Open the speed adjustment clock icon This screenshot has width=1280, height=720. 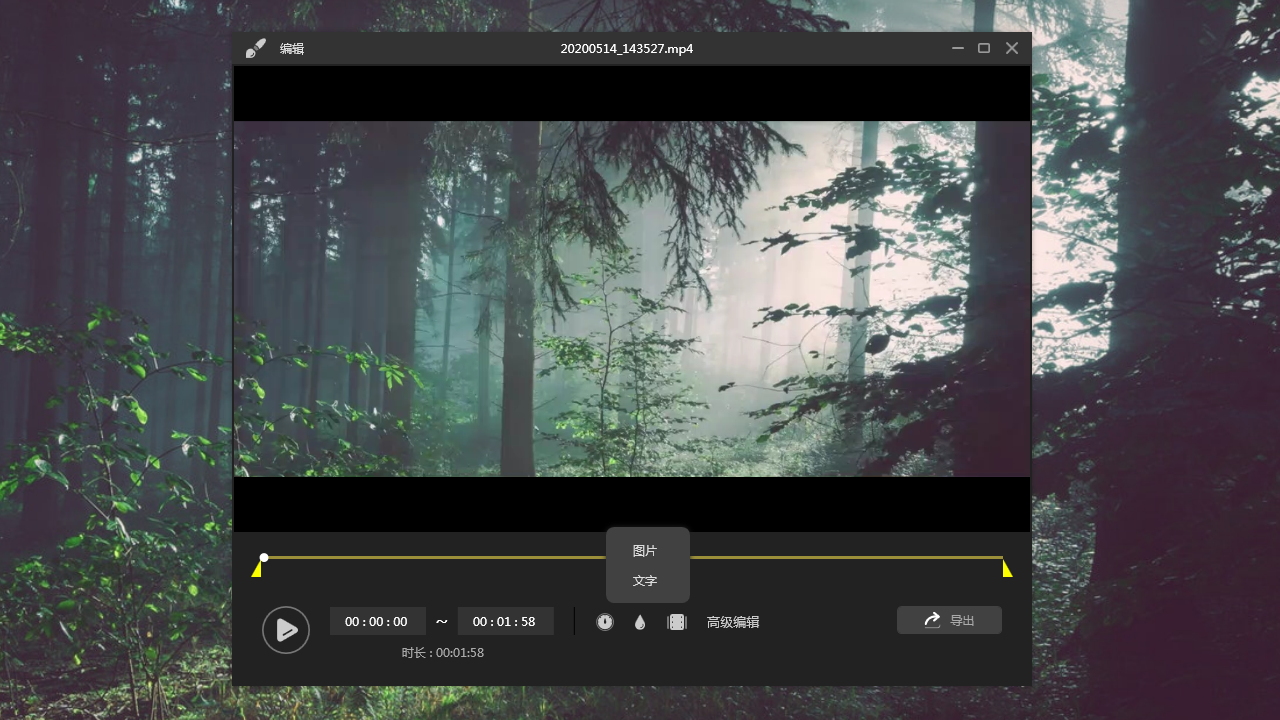point(605,622)
